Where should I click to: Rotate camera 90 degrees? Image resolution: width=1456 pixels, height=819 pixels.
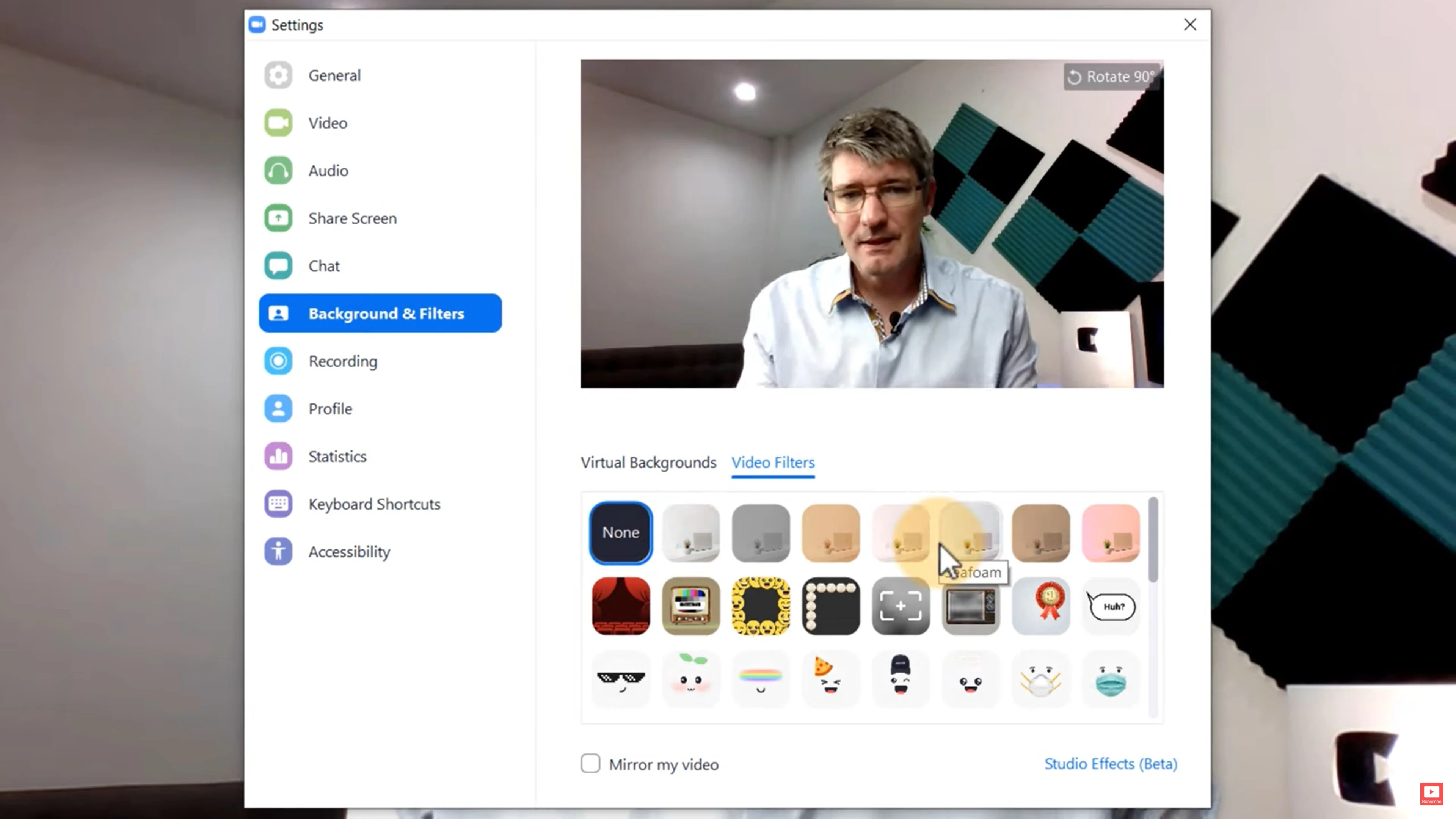1112,76
